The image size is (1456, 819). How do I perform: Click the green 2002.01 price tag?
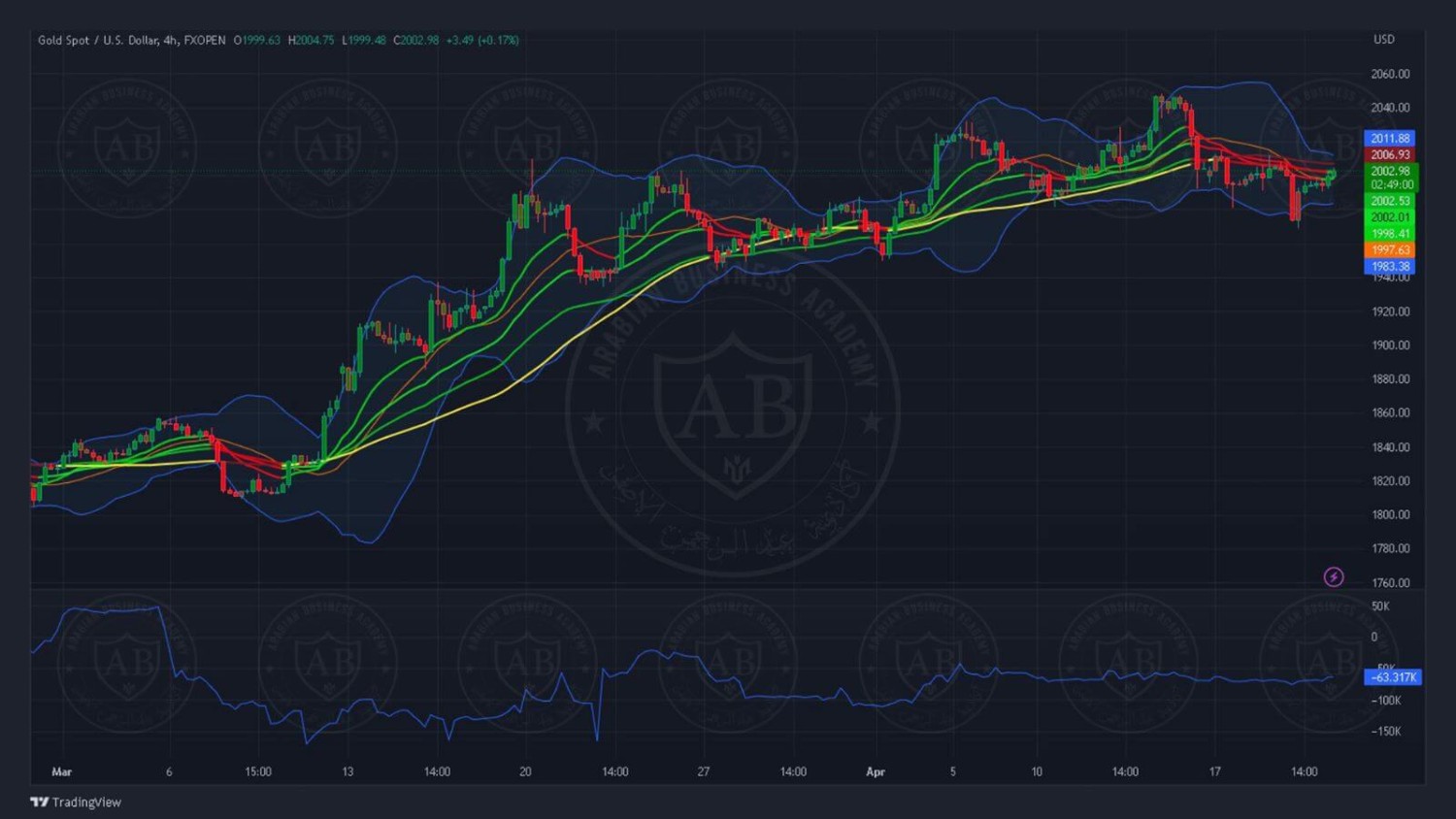point(1390,217)
